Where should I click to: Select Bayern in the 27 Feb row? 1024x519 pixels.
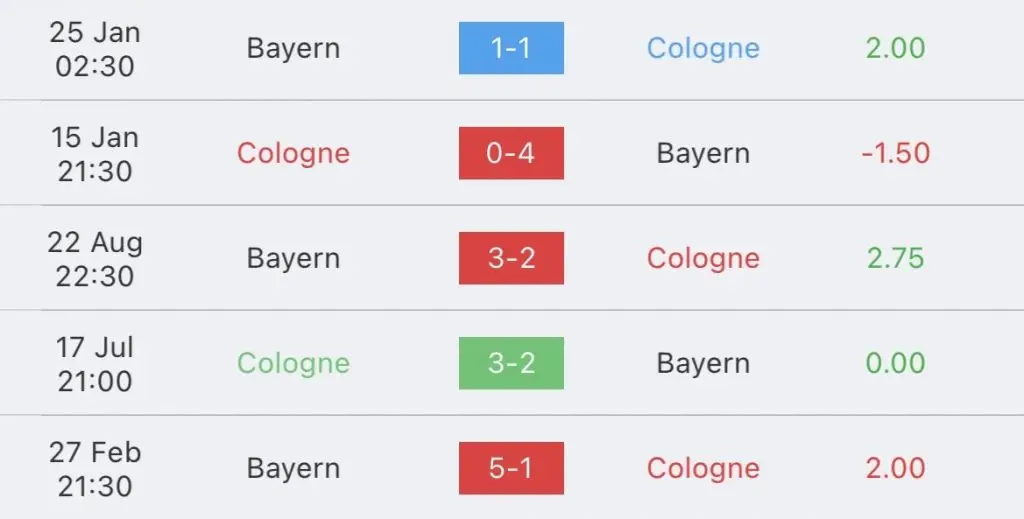click(x=293, y=469)
